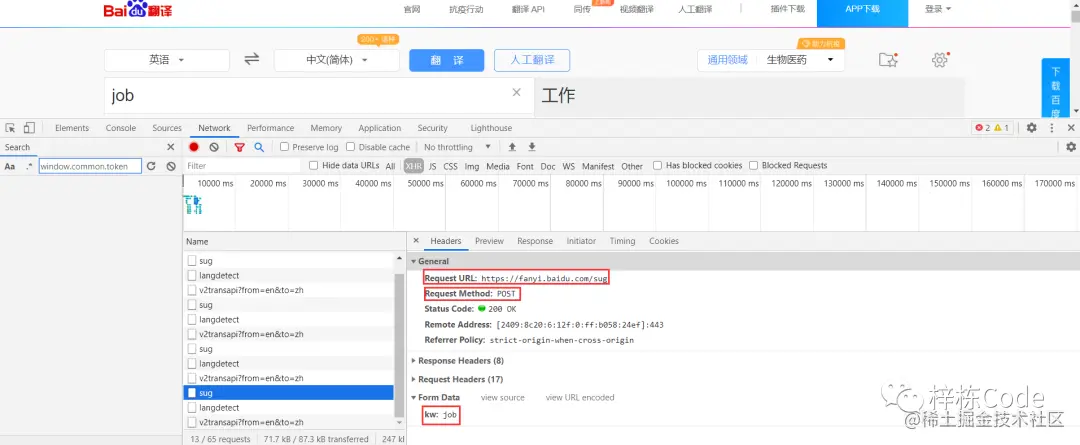Enable Disable cache checkbox
Screen dimensions: 1080x445
click(351, 147)
